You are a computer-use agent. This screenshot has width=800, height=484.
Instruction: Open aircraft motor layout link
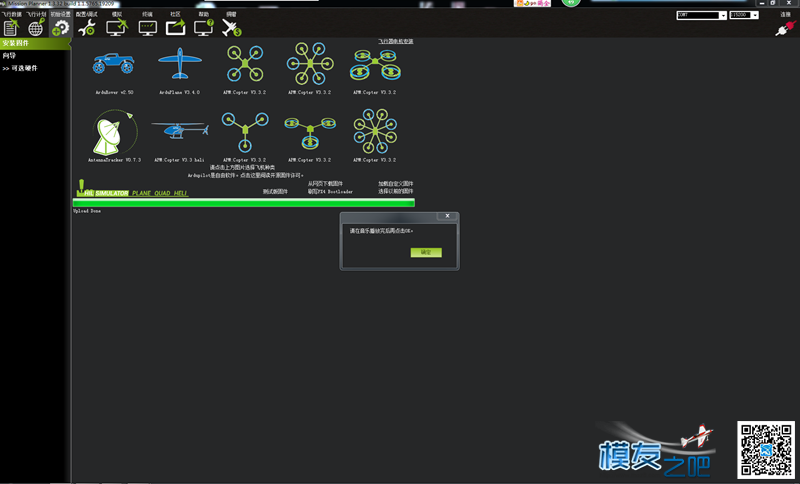tap(395, 41)
